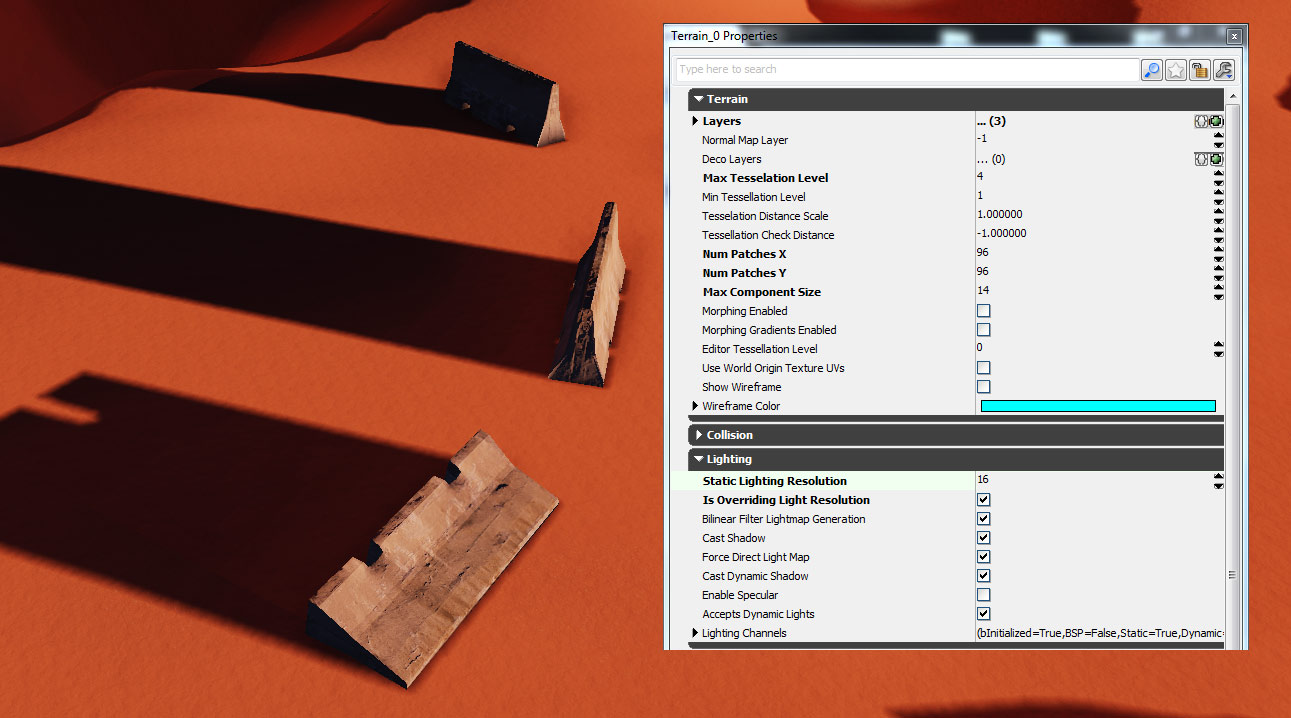Viewport: 1291px width, 718px height.
Task: Uncheck Cast Dynamic Shadow
Action: tap(984, 576)
